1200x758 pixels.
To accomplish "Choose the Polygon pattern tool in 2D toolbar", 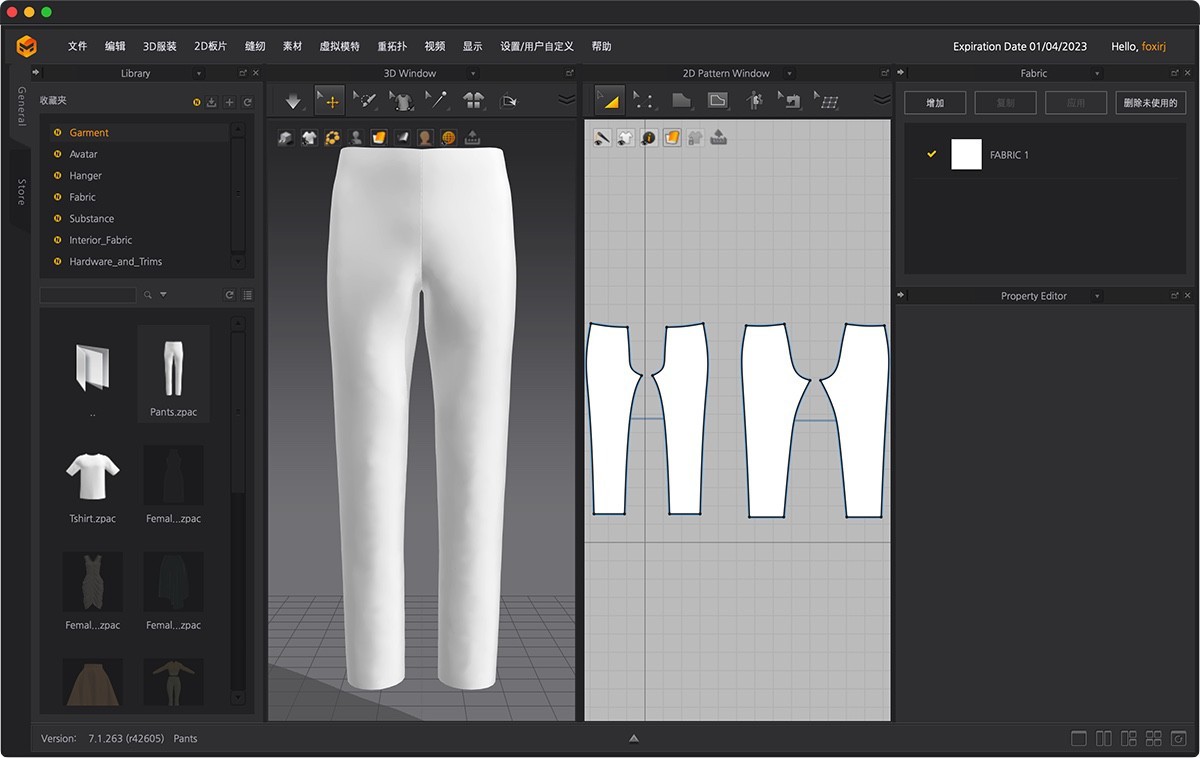I will [681, 101].
